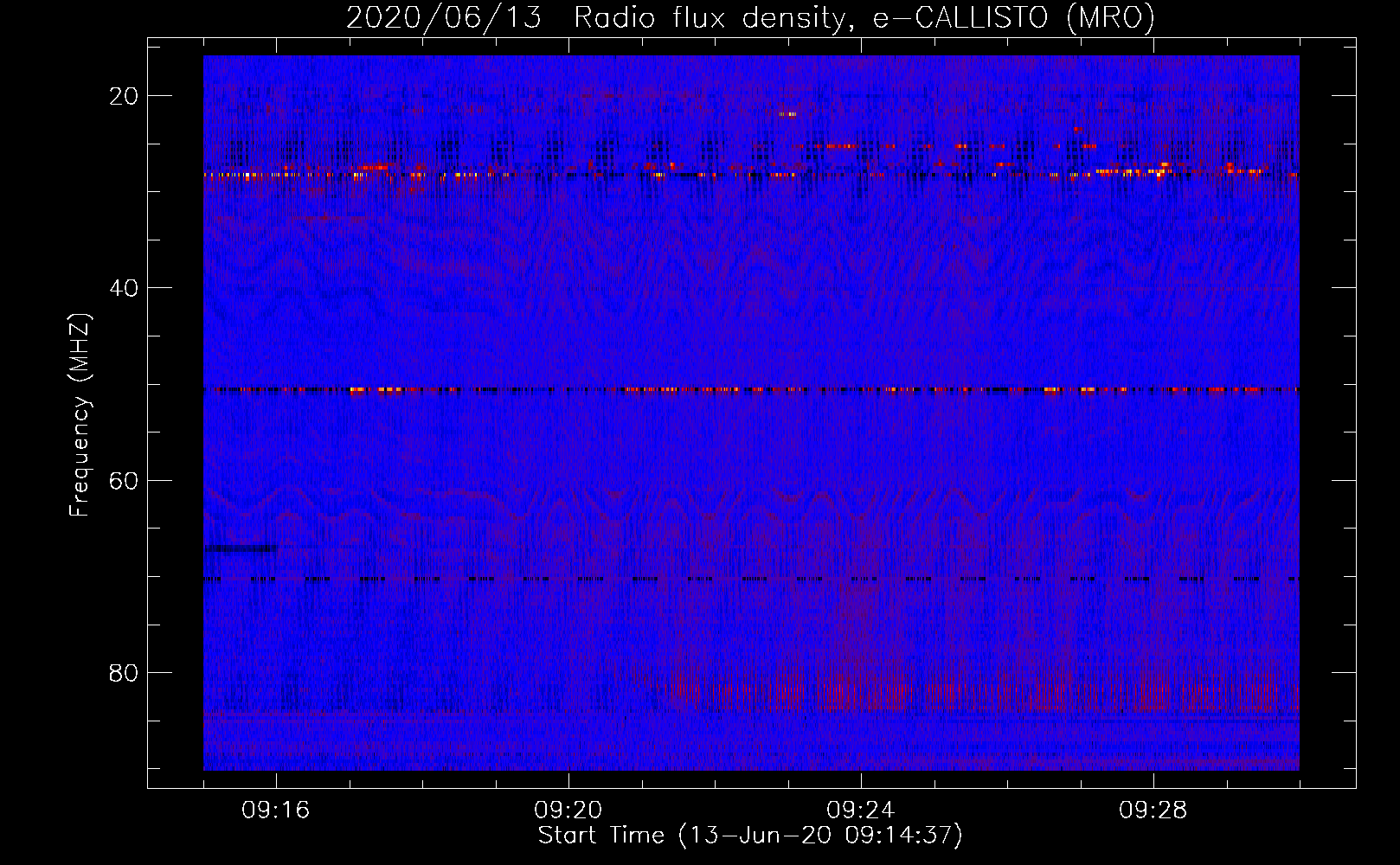
Task: Click the plot title text at the top
Action: tap(749, 18)
